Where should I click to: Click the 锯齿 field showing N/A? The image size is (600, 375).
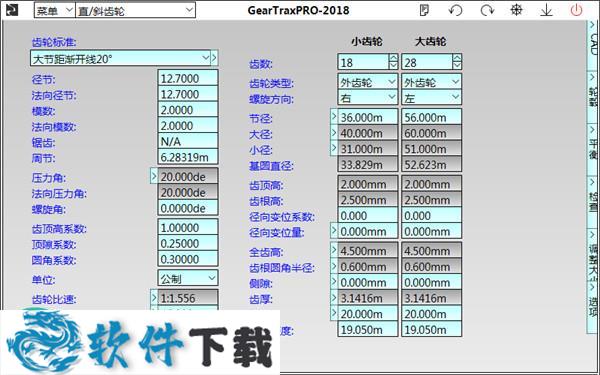(x=188, y=141)
